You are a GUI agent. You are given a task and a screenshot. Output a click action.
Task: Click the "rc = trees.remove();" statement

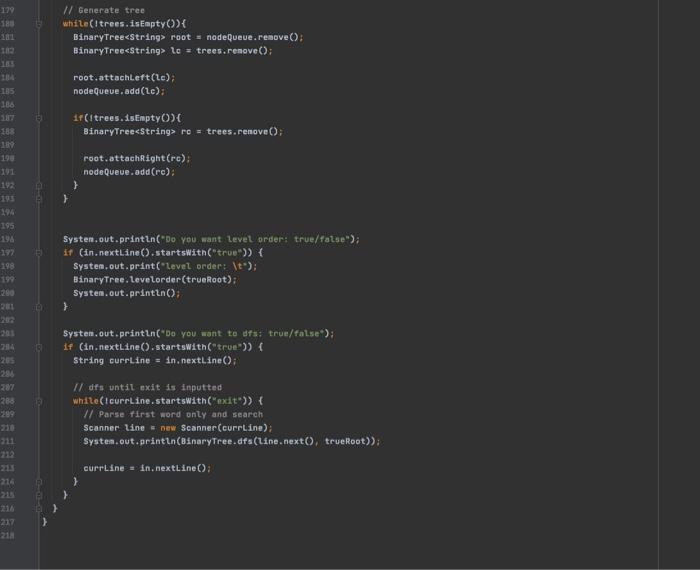click(232, 132)
